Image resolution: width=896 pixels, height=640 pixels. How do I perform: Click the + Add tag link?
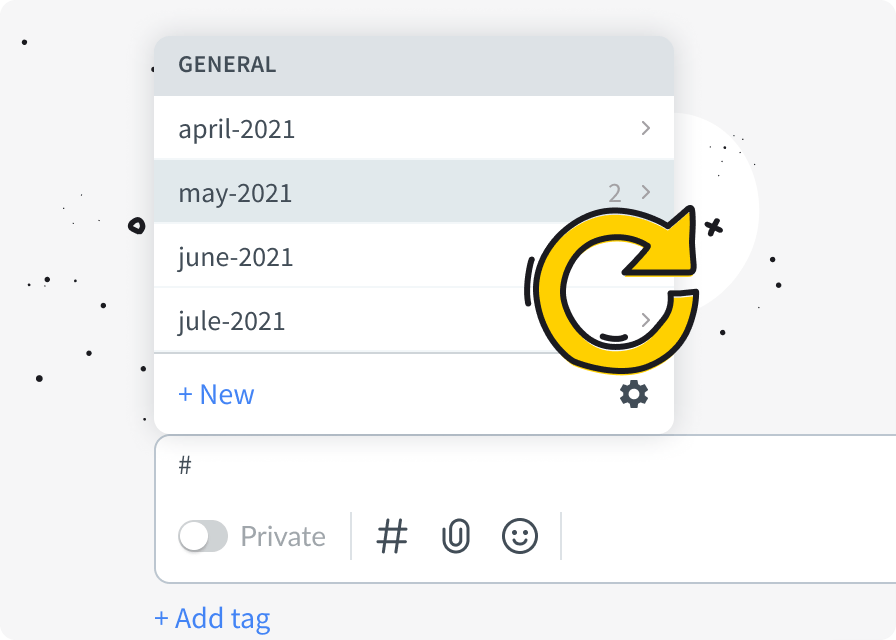click(212, 619)
